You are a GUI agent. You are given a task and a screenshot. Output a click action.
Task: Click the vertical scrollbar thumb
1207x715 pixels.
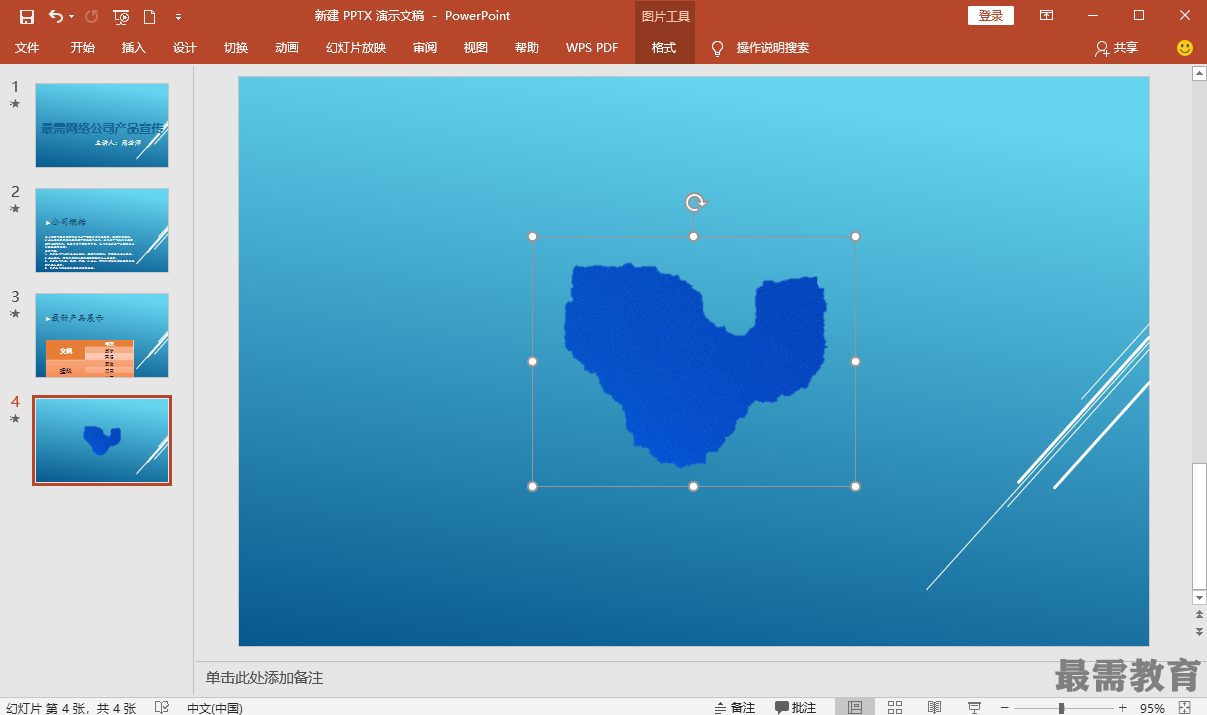(x=1199, y=526)
